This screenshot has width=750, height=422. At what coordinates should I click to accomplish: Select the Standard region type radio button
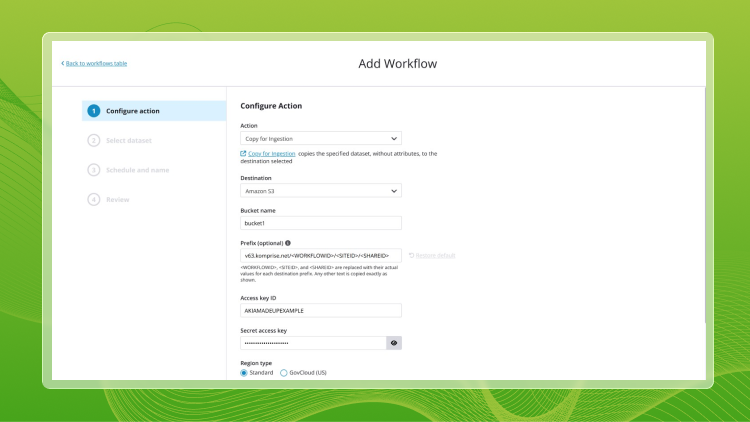[245, 373]
